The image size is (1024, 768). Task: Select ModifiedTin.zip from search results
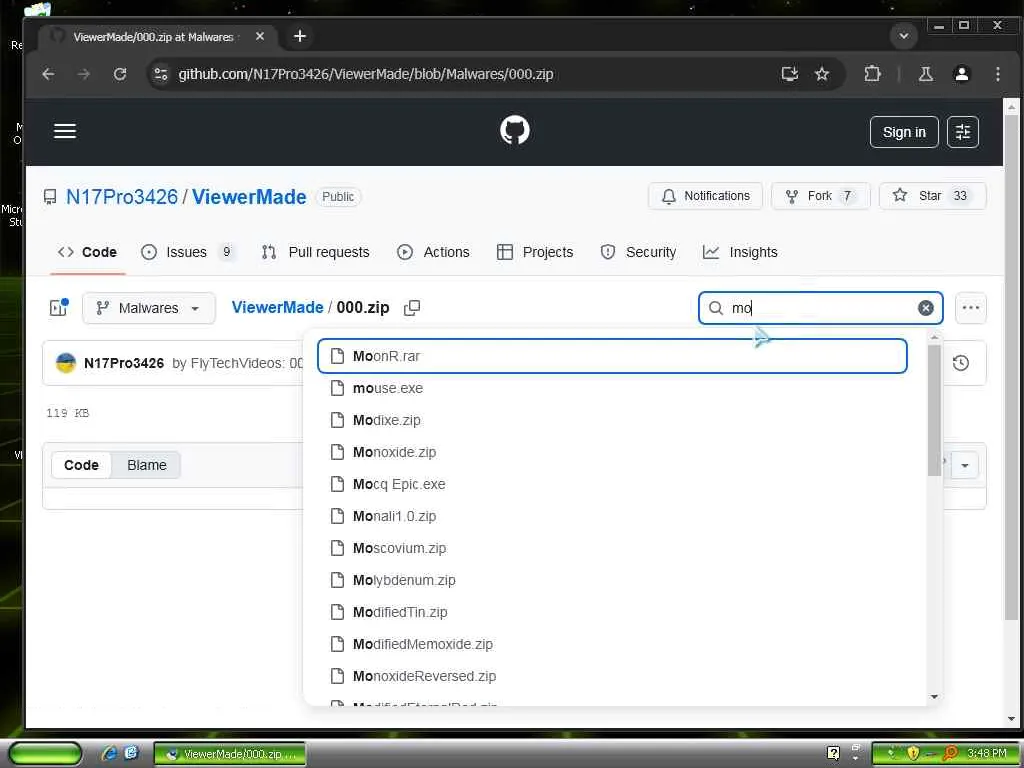[x=612, y=612]
